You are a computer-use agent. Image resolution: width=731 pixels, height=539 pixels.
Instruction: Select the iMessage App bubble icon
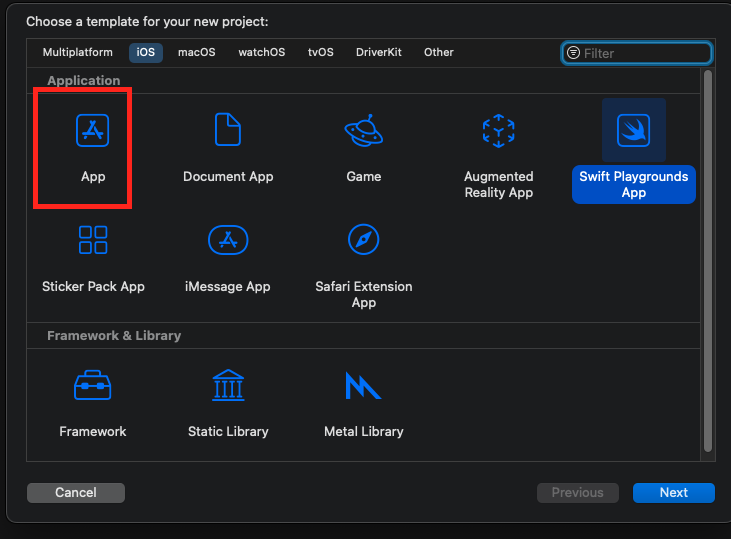pos(228,240)
